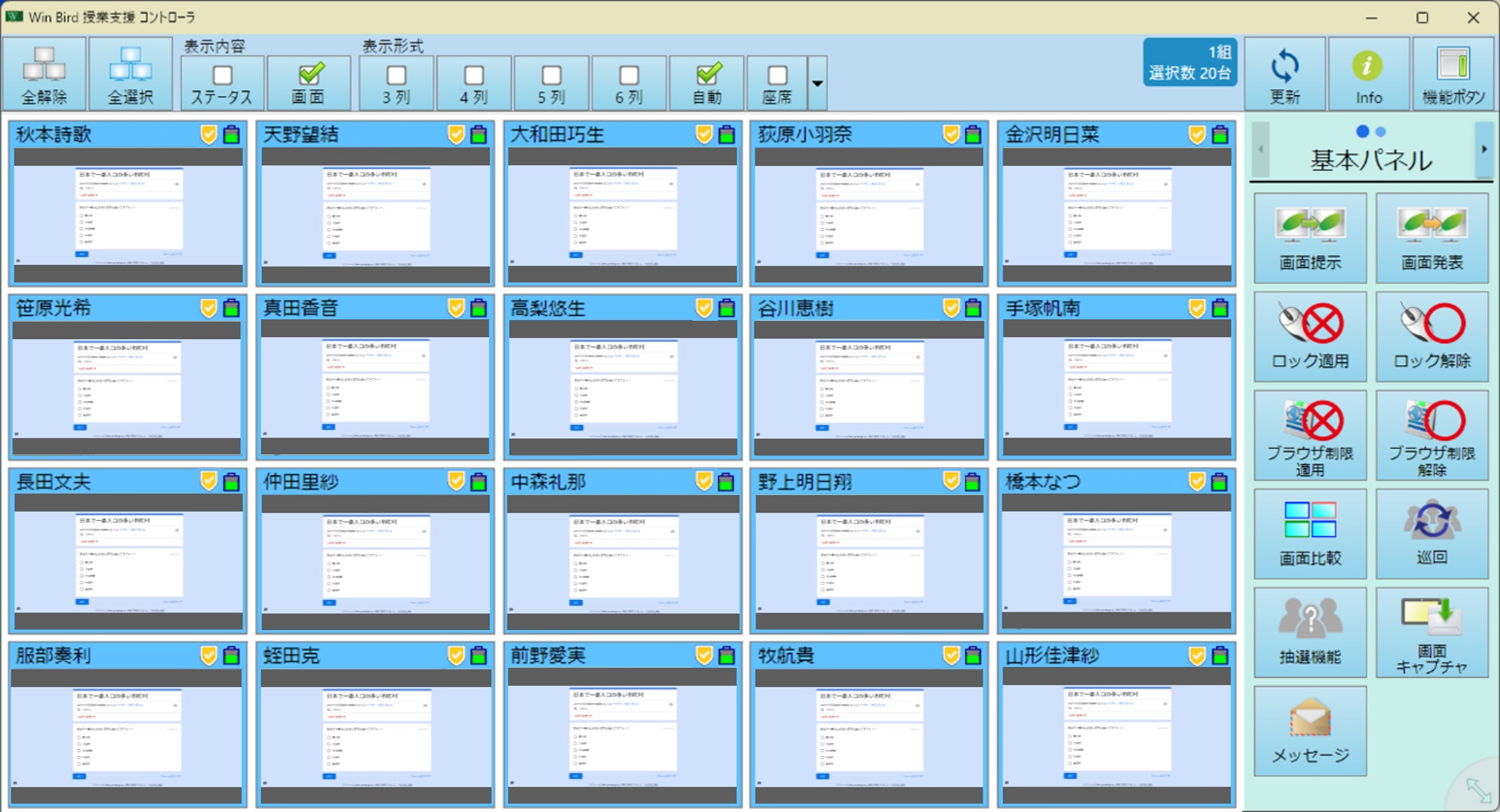Click the 1組 選択数 20台 group indicator

pos(1189,63)
